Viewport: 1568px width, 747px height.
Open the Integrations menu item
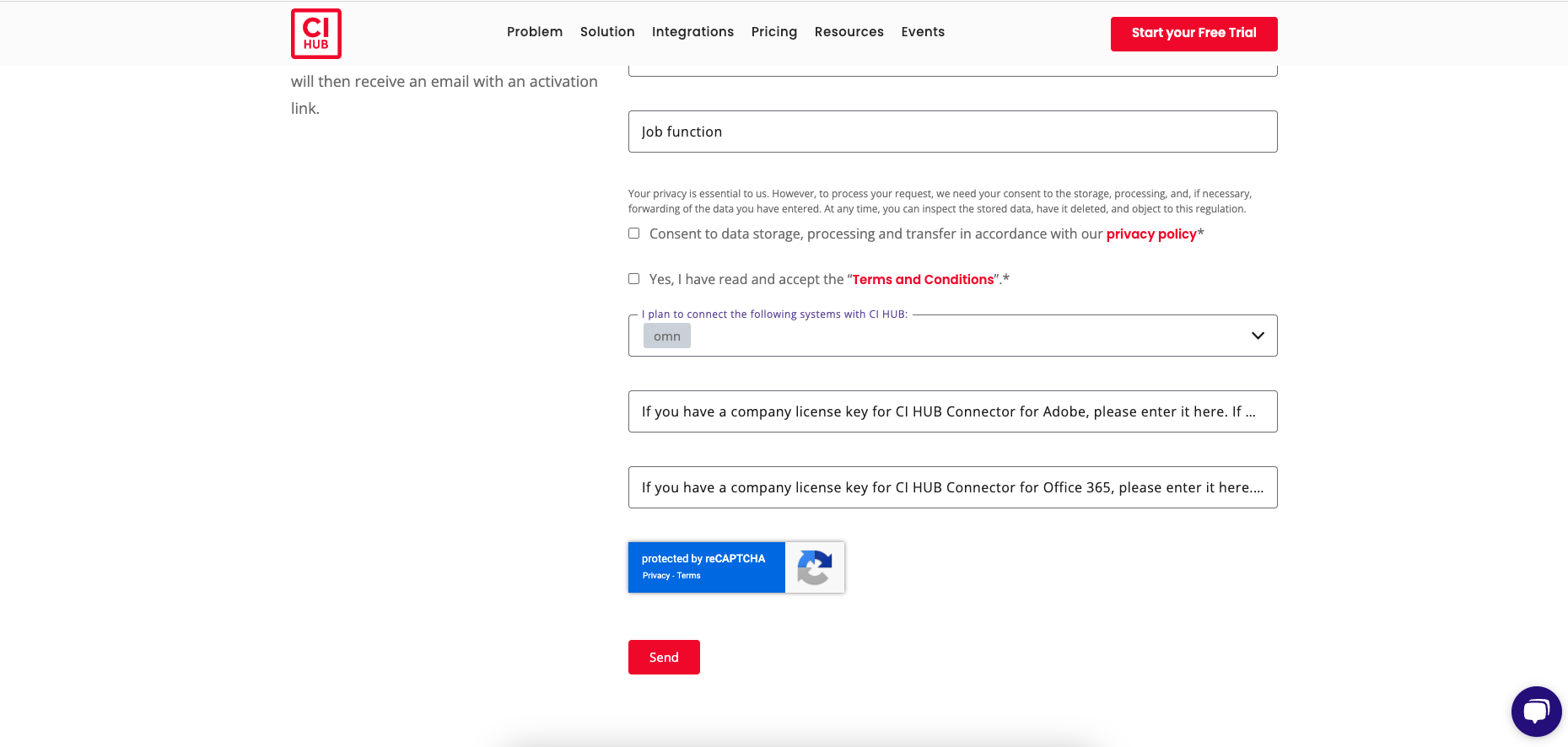click(692, 32)
